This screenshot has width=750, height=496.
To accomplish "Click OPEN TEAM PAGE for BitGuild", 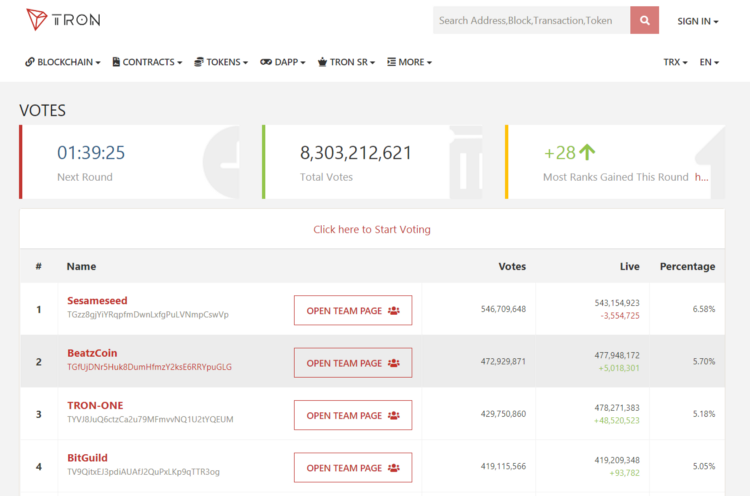I will (x=353, y=467).
